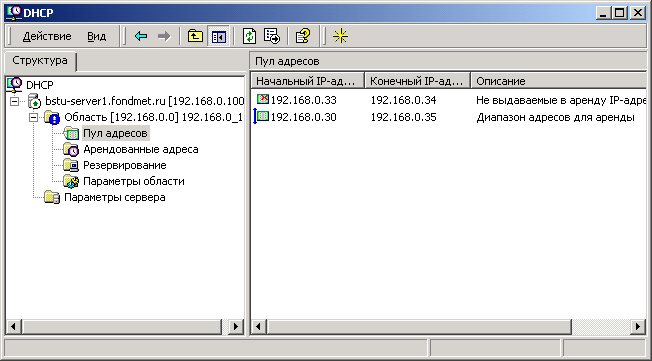Click right scroll arrow in tree pane
This screenshot has width=652, height=361.
pyautogui.click(x=236, y=326)
